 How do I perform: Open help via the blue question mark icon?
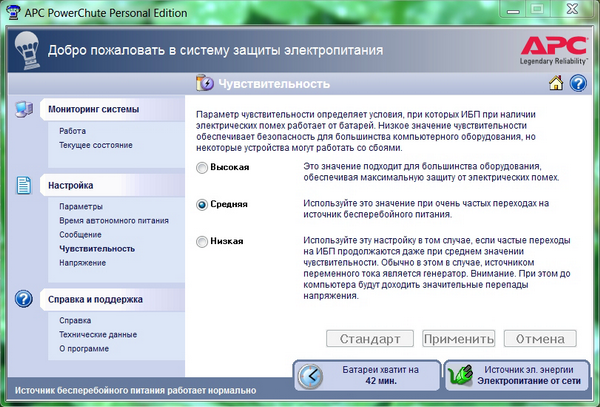[x=578, y=83]
